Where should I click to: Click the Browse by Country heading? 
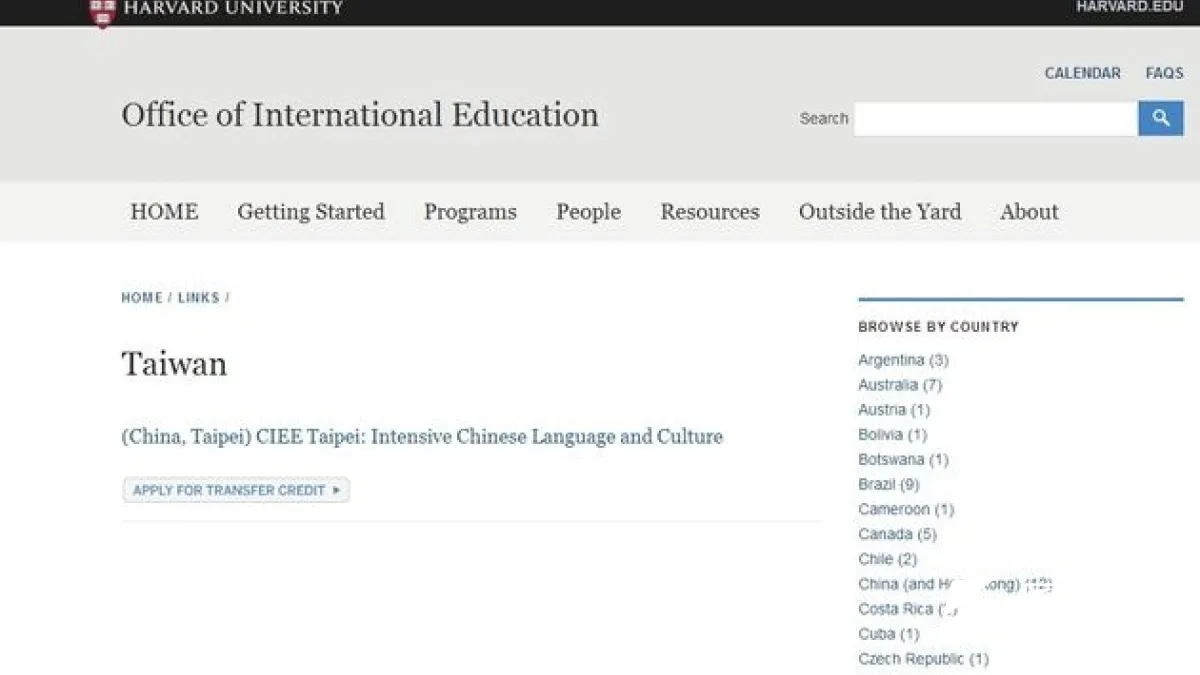(x=938, y=327)
